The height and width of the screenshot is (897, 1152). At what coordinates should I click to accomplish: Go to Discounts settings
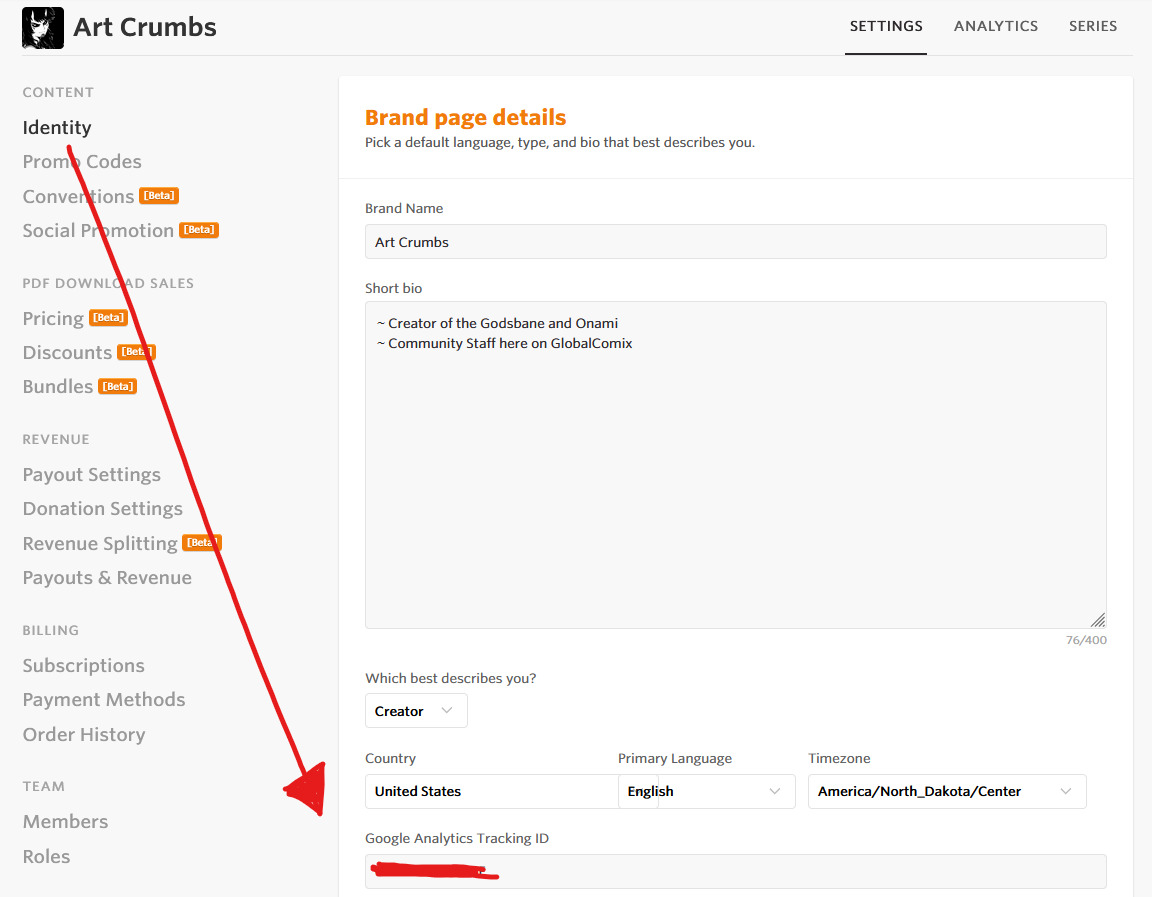tap(67, 353)
